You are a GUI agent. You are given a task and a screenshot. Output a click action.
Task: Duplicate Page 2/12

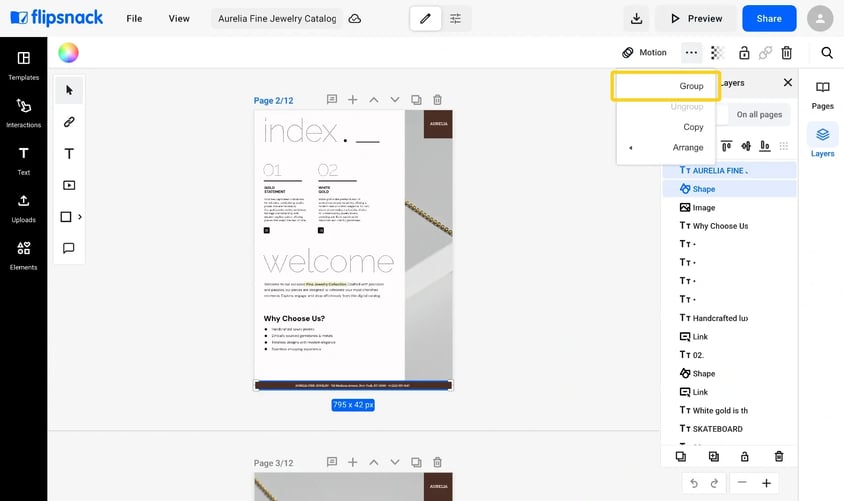point(416,100)
